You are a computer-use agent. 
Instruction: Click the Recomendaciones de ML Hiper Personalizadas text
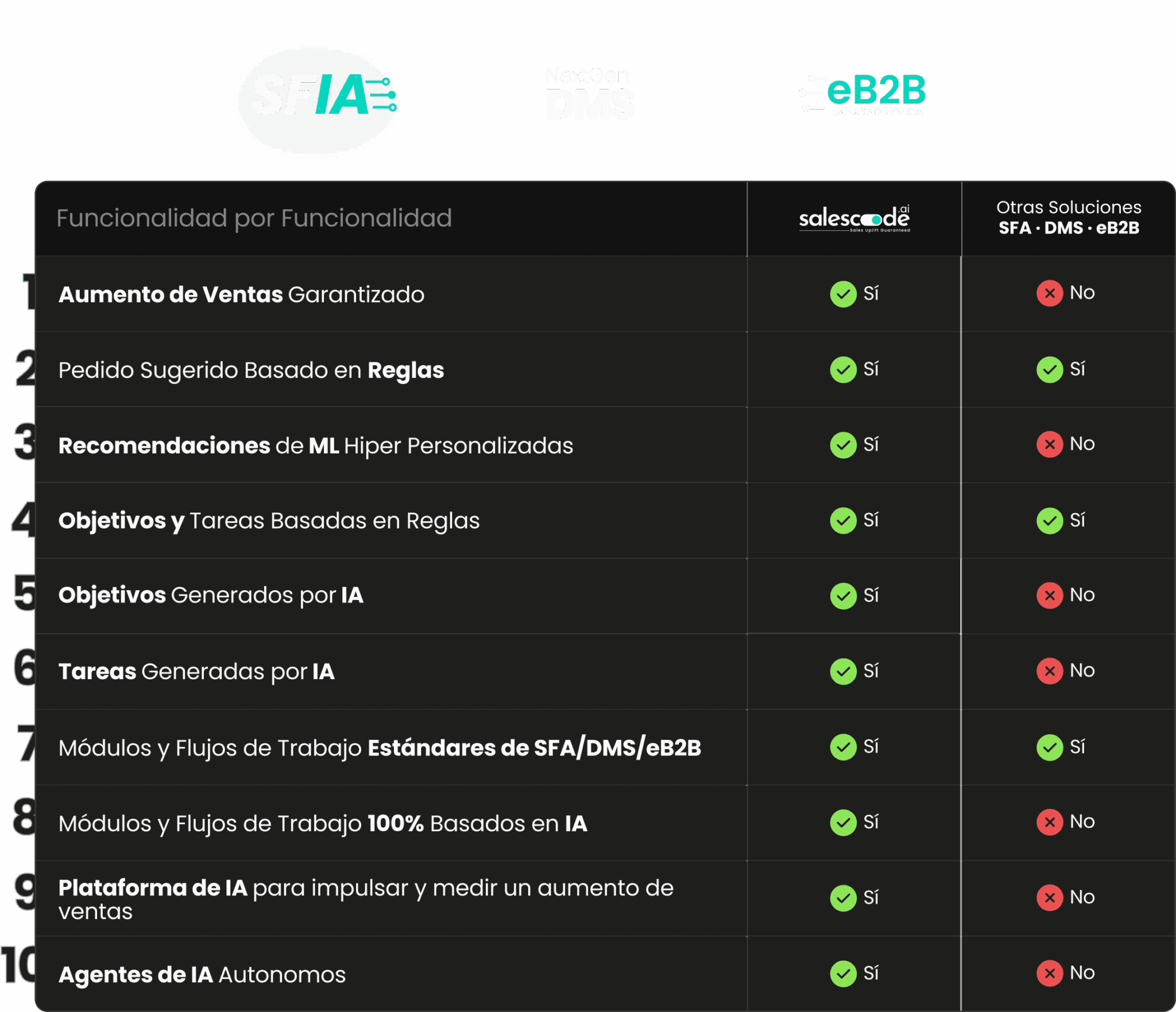coord(316,445)
